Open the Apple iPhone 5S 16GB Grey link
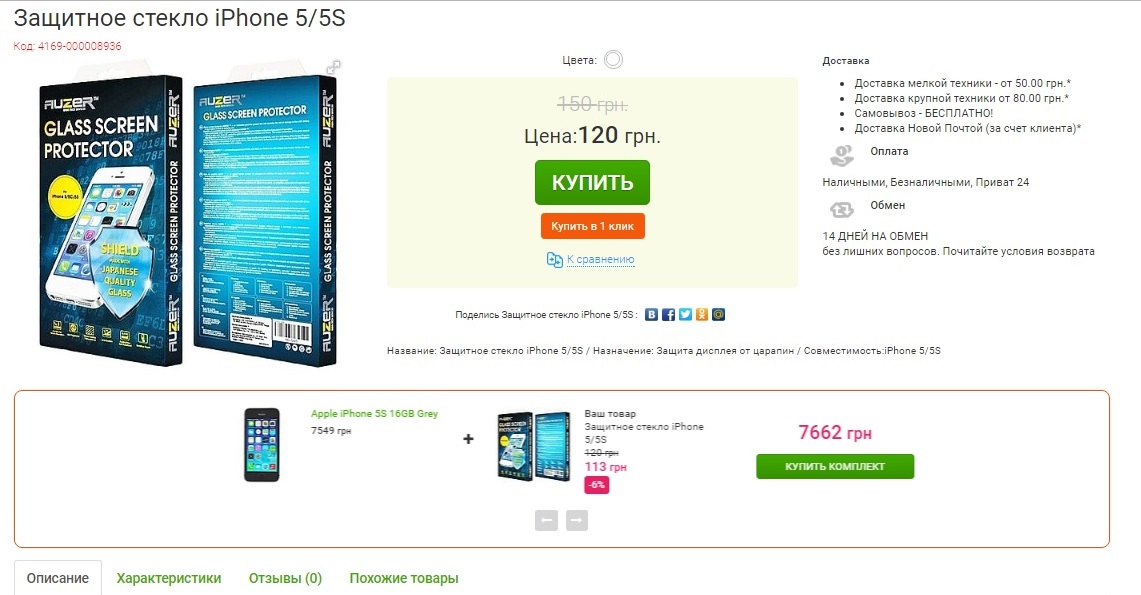Viewport: 1141px width, 595px height. click(x=374, y=413)
